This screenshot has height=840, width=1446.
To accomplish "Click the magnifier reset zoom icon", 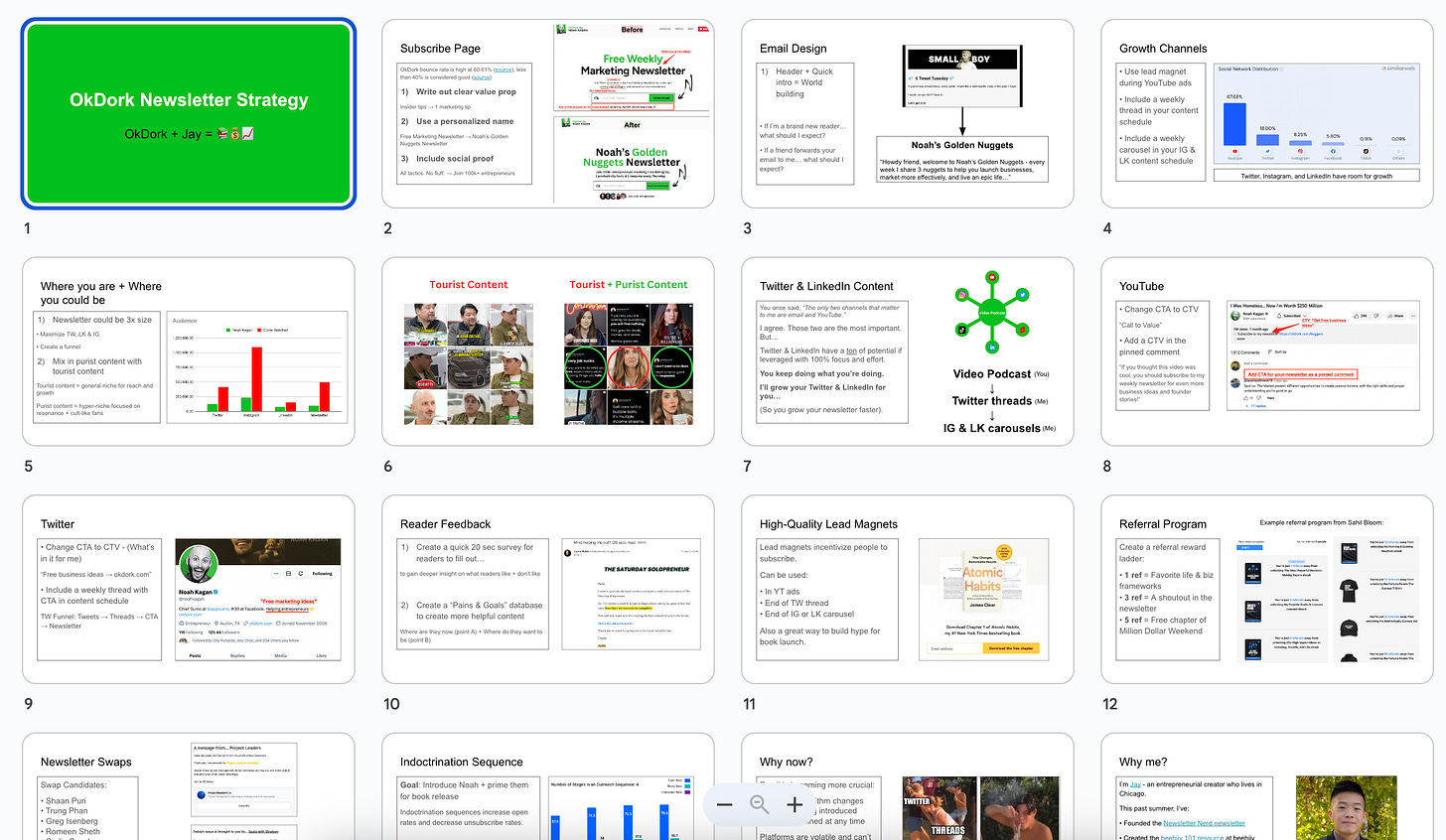I will coord(760,804).
